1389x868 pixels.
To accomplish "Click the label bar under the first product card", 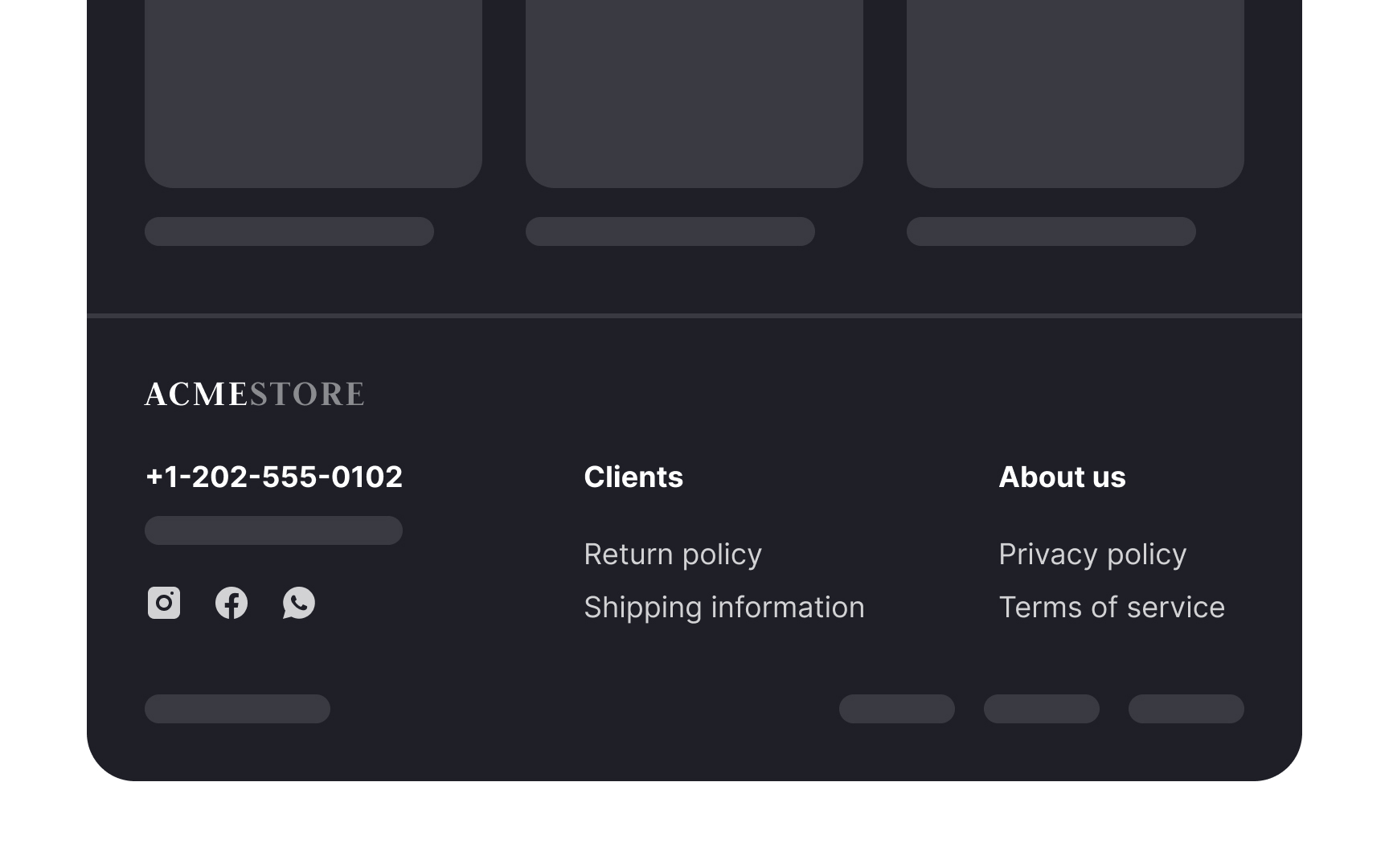I will tap(289, 231).
